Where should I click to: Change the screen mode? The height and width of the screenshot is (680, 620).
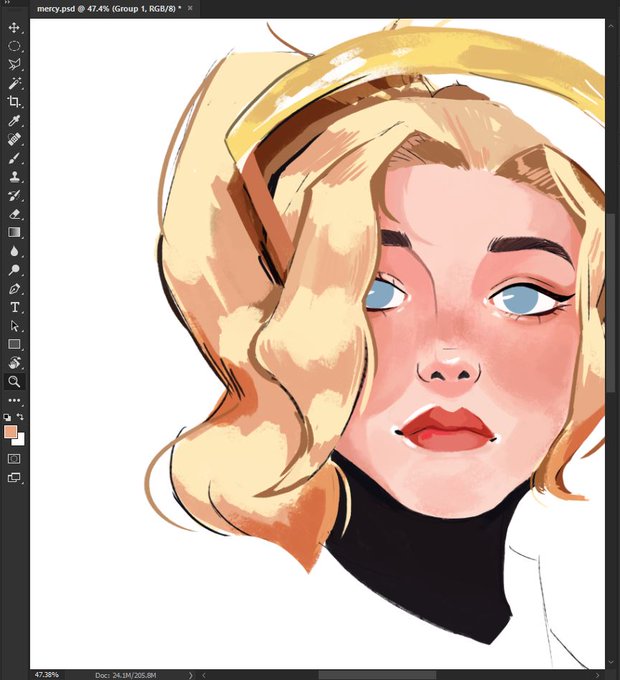[x=14, y=477]
